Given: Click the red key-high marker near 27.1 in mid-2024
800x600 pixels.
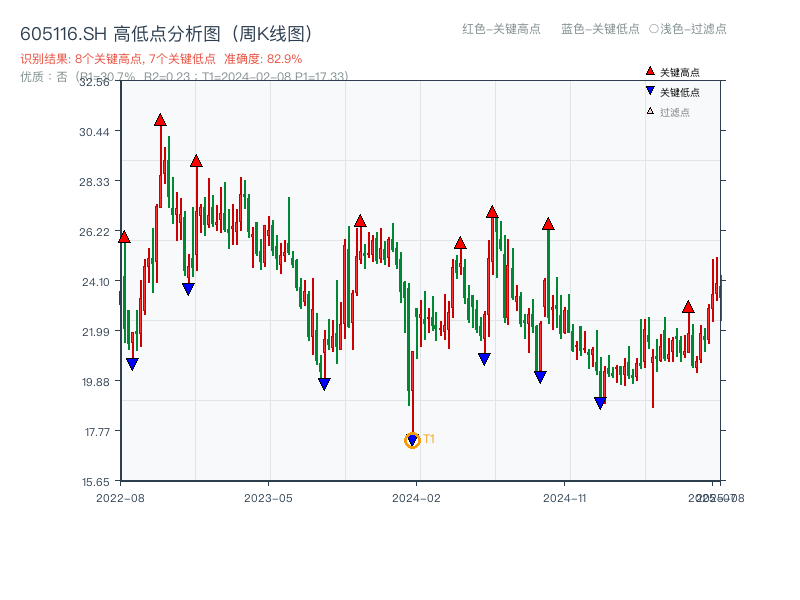Looking at the screenshot, I should pyautogui.click(x=492, y=212).
